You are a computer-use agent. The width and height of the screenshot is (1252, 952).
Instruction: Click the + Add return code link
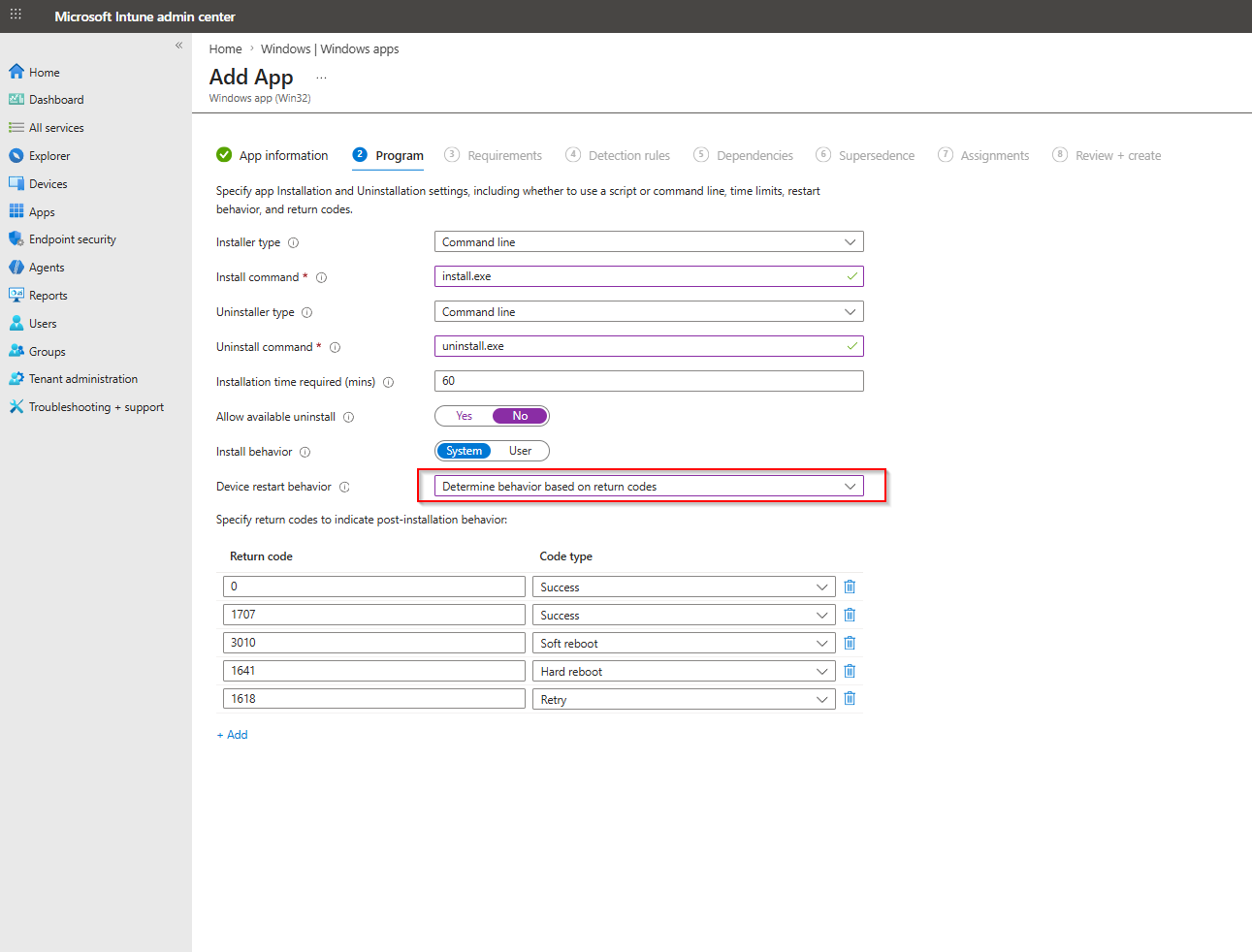pos(233,735)
